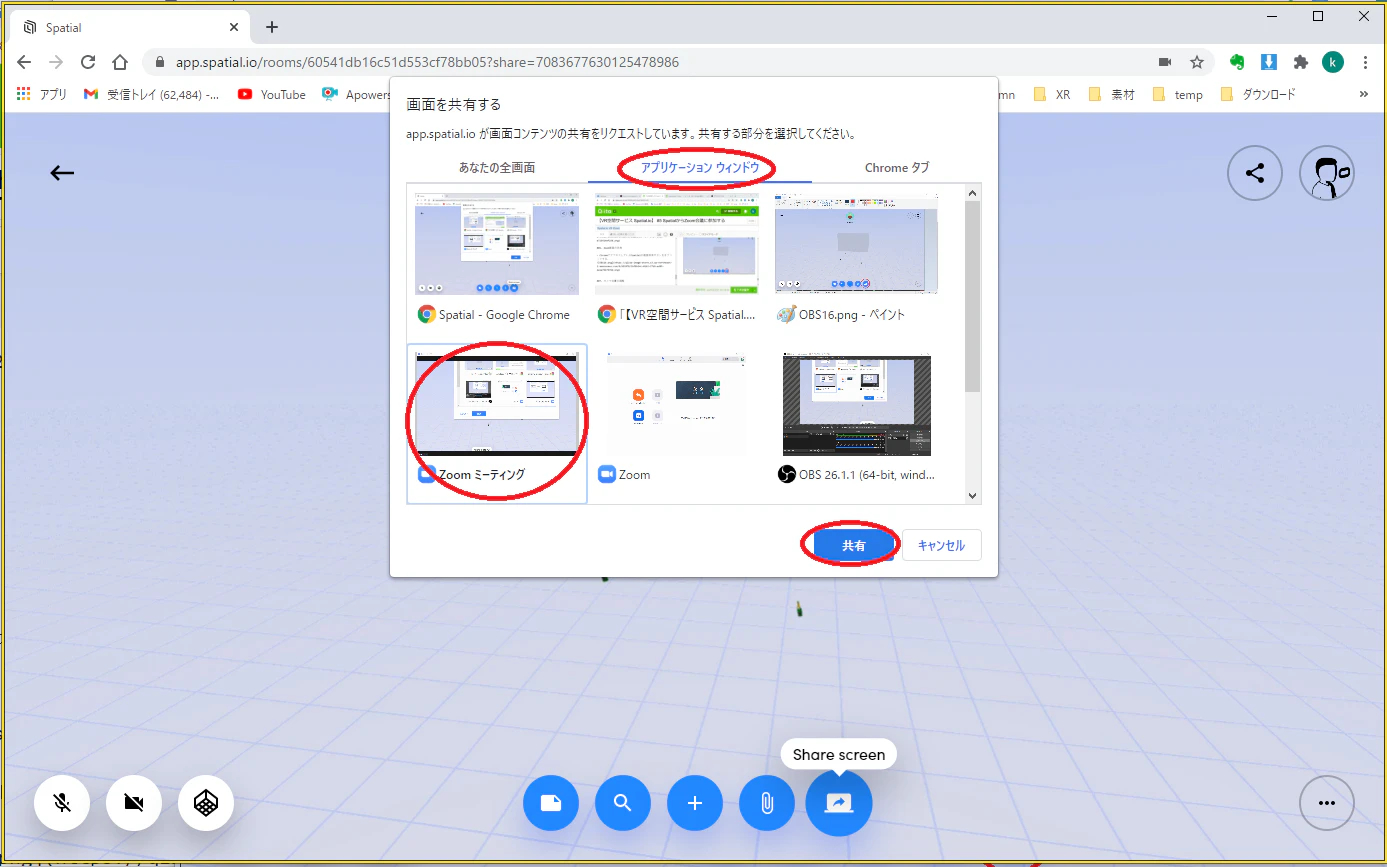Click the Share screen icon

(838, 803)
